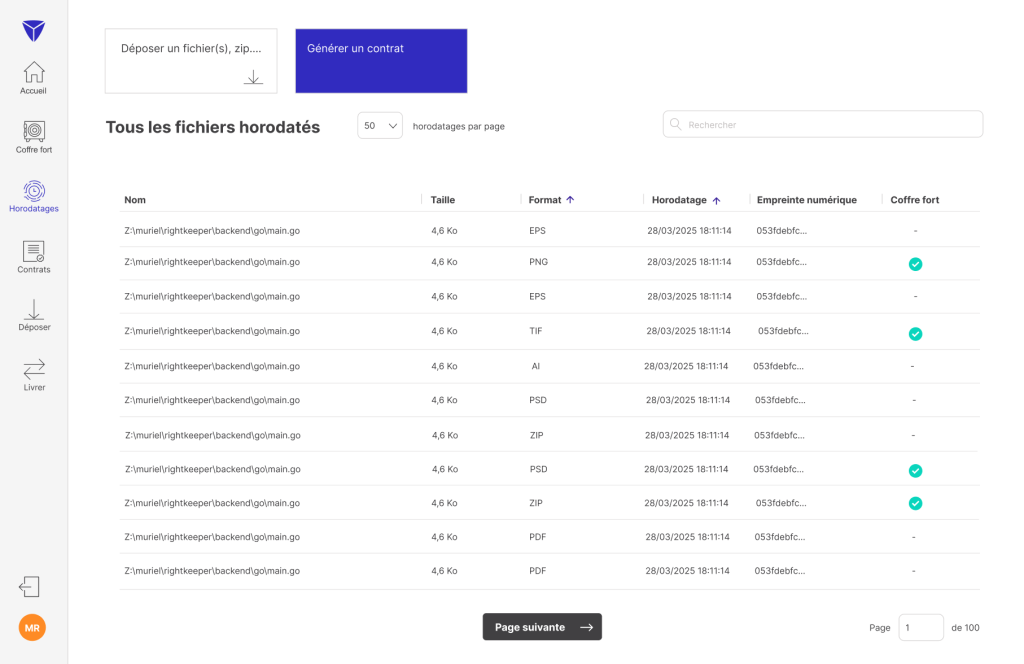Click the vault checkmark on the TIF row
Screen dimensions: 1024x664
pyautogui.click(x=916, y=334)
